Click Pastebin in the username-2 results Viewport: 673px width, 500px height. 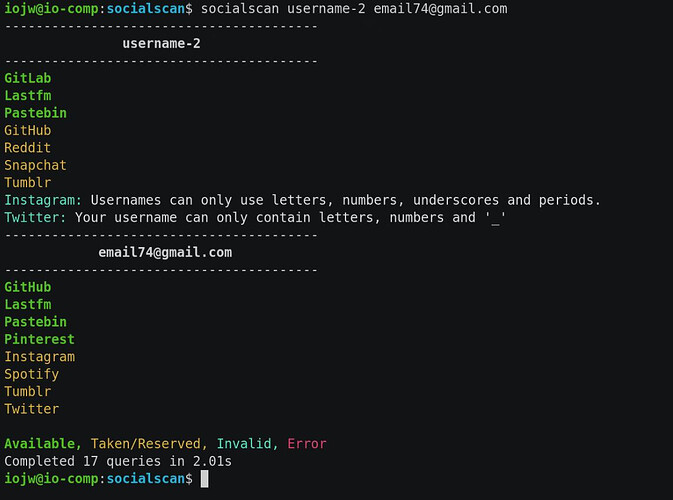point(35,113)
